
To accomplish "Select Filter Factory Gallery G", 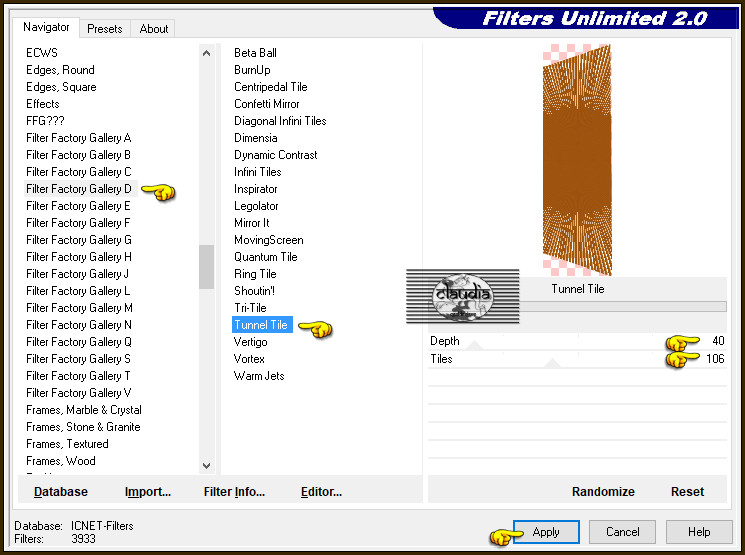I will [x=79, y=240].
